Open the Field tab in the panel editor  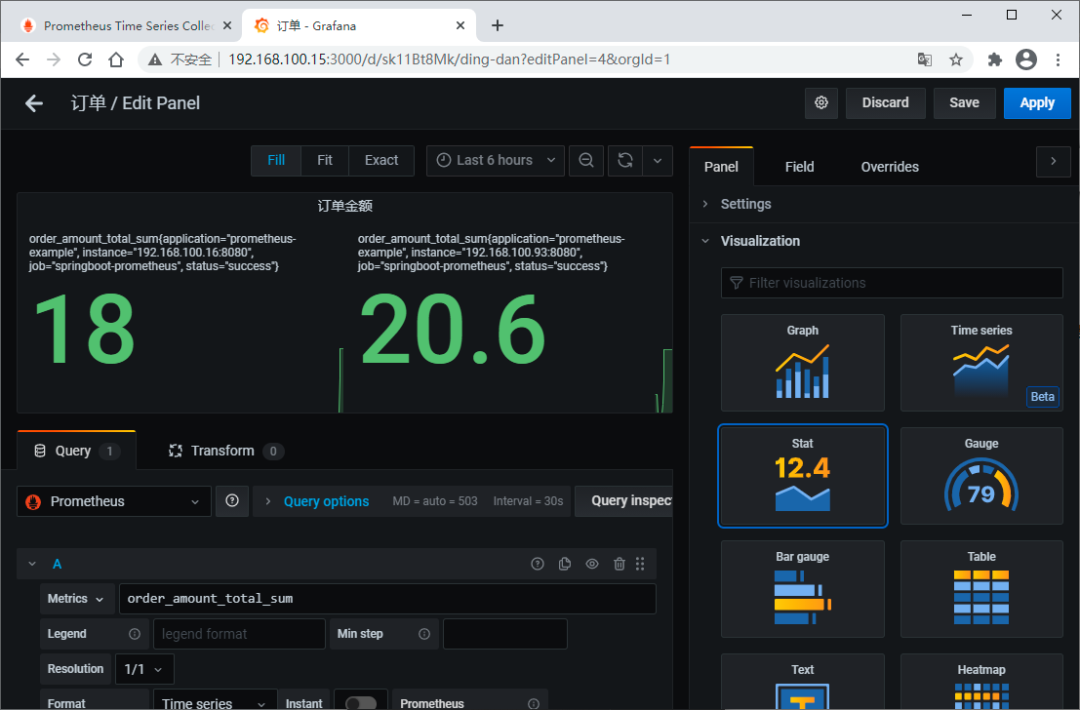pyautogui.click(x=799, y=166)
